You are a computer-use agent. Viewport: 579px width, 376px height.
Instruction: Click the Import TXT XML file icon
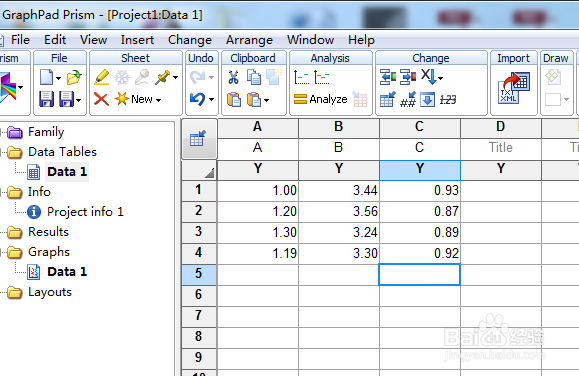(514, 88)
